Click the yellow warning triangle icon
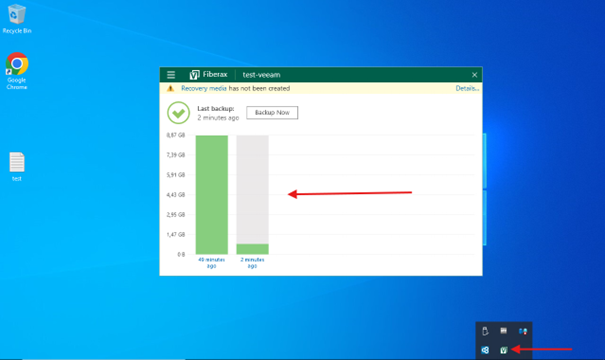 (170, 88)
